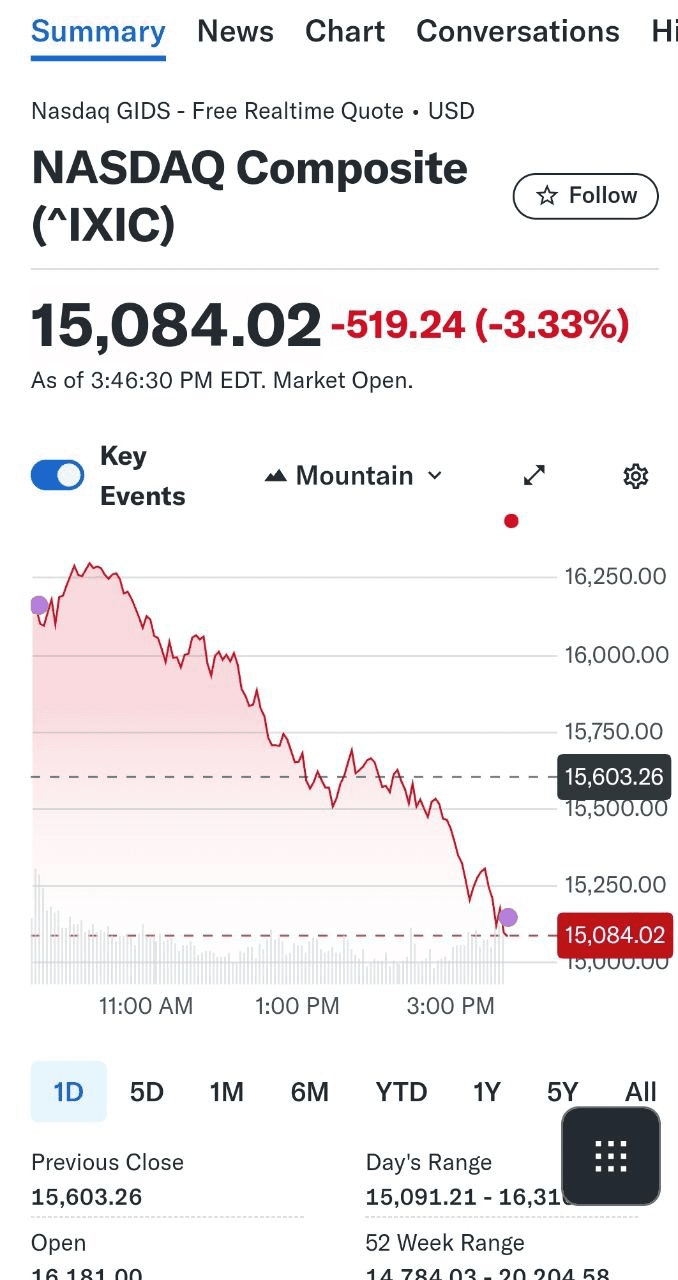
Task: Click the star icon in Follow
Action: pyautogui.click(x=547, y=196)
